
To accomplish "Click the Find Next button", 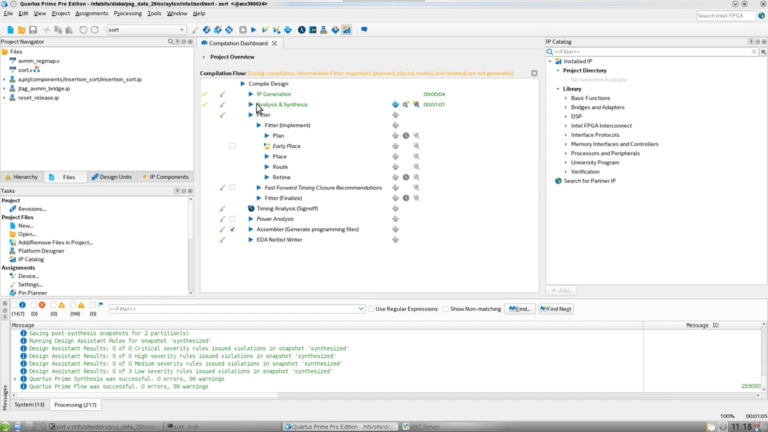I will [555, 309].
